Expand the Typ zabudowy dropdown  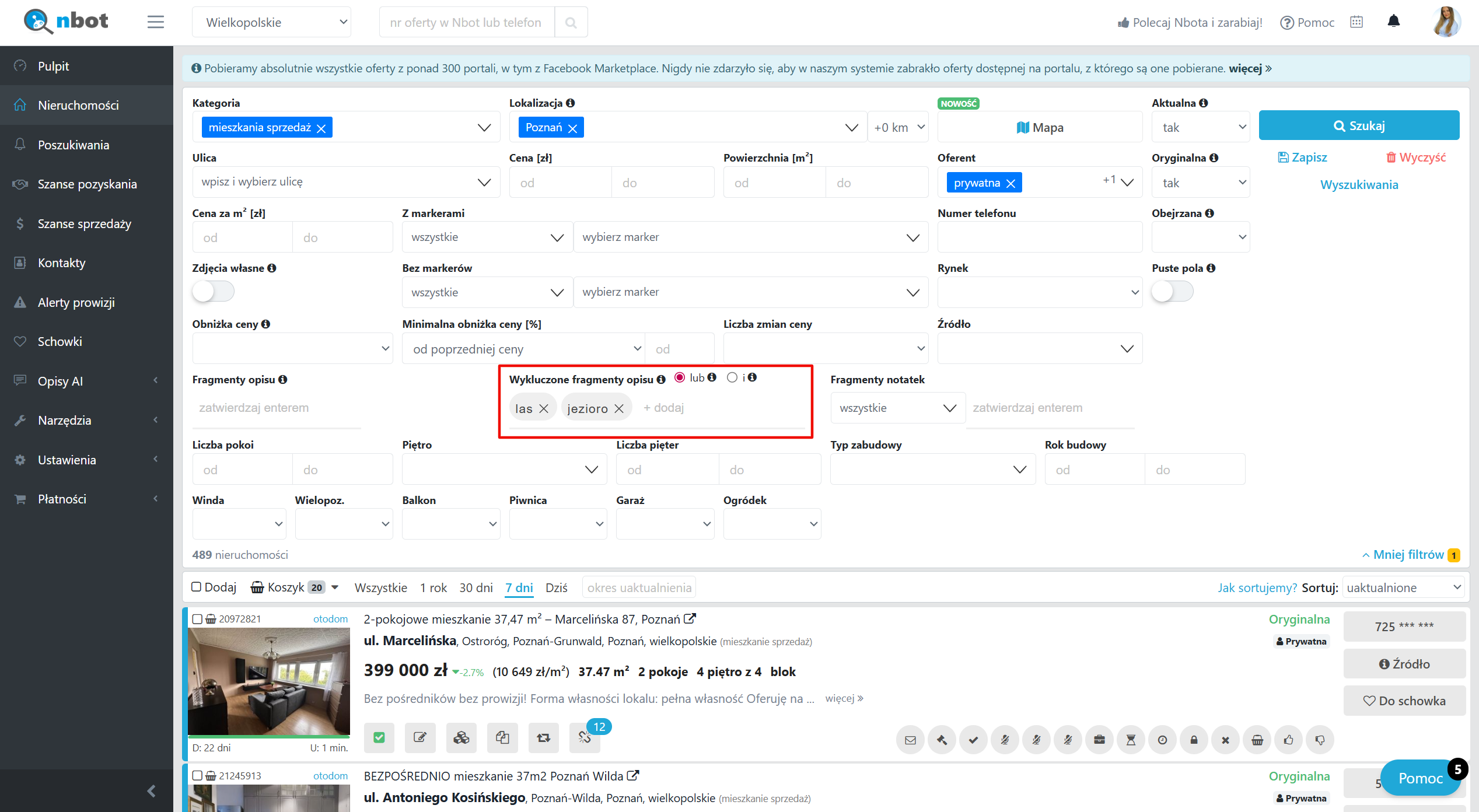[932, 470]
